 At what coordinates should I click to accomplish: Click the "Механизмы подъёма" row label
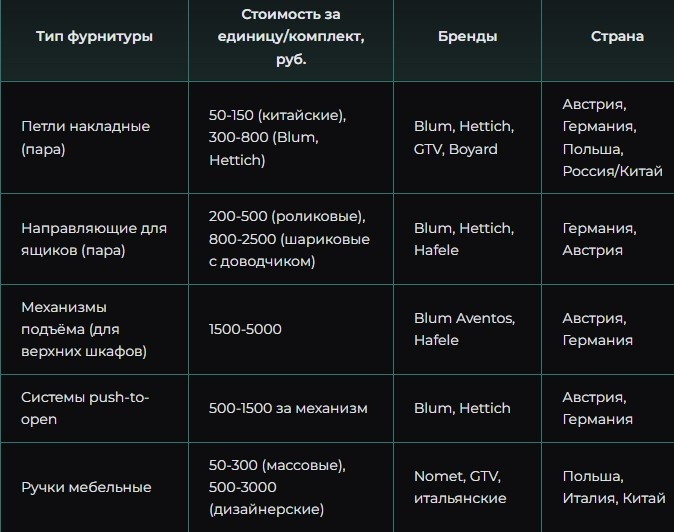pyautogui.click(x=84, y=329)
